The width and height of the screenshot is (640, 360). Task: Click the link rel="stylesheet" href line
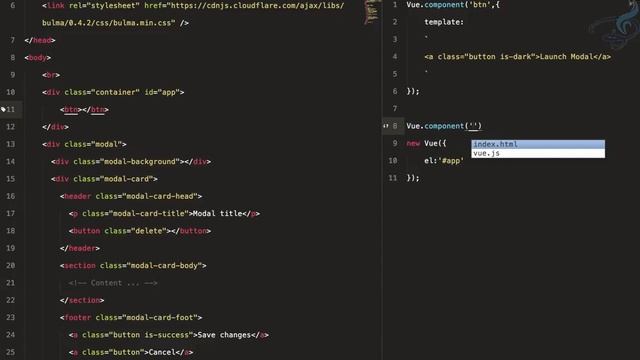pyautogui.click(x=193, y=6)
